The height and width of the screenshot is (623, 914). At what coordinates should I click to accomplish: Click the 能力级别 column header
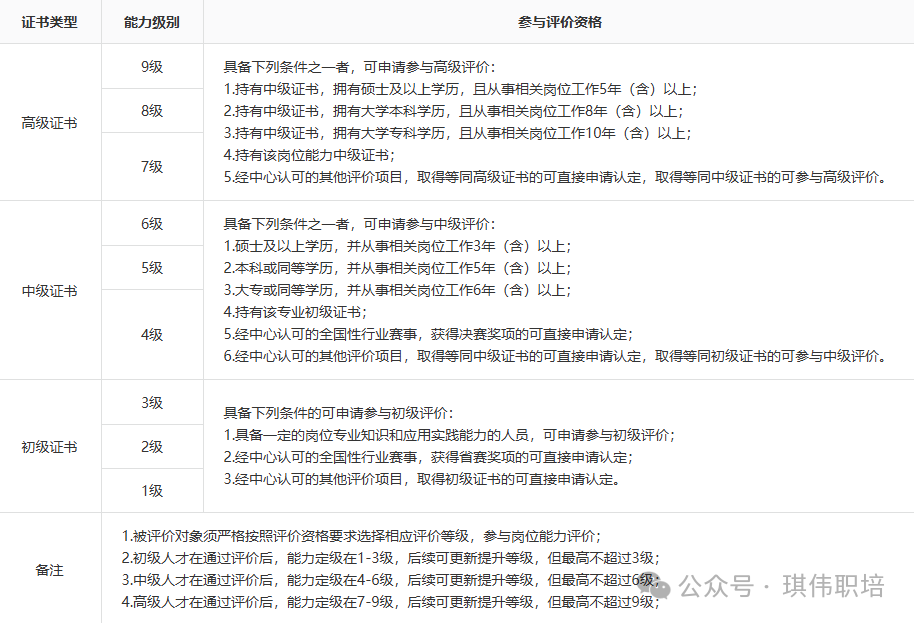152,22
